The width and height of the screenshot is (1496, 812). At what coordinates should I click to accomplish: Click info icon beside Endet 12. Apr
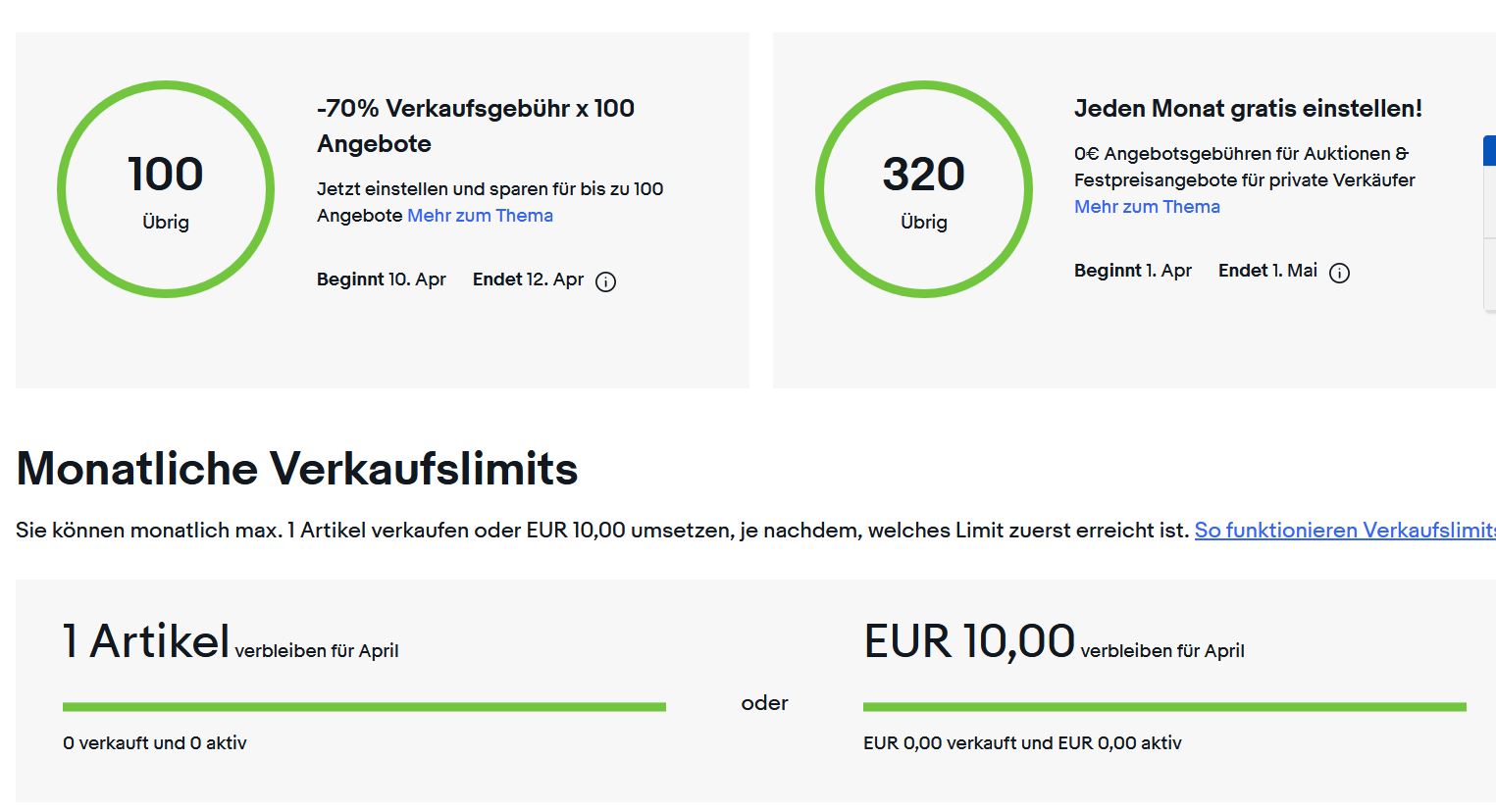point(606,282)
